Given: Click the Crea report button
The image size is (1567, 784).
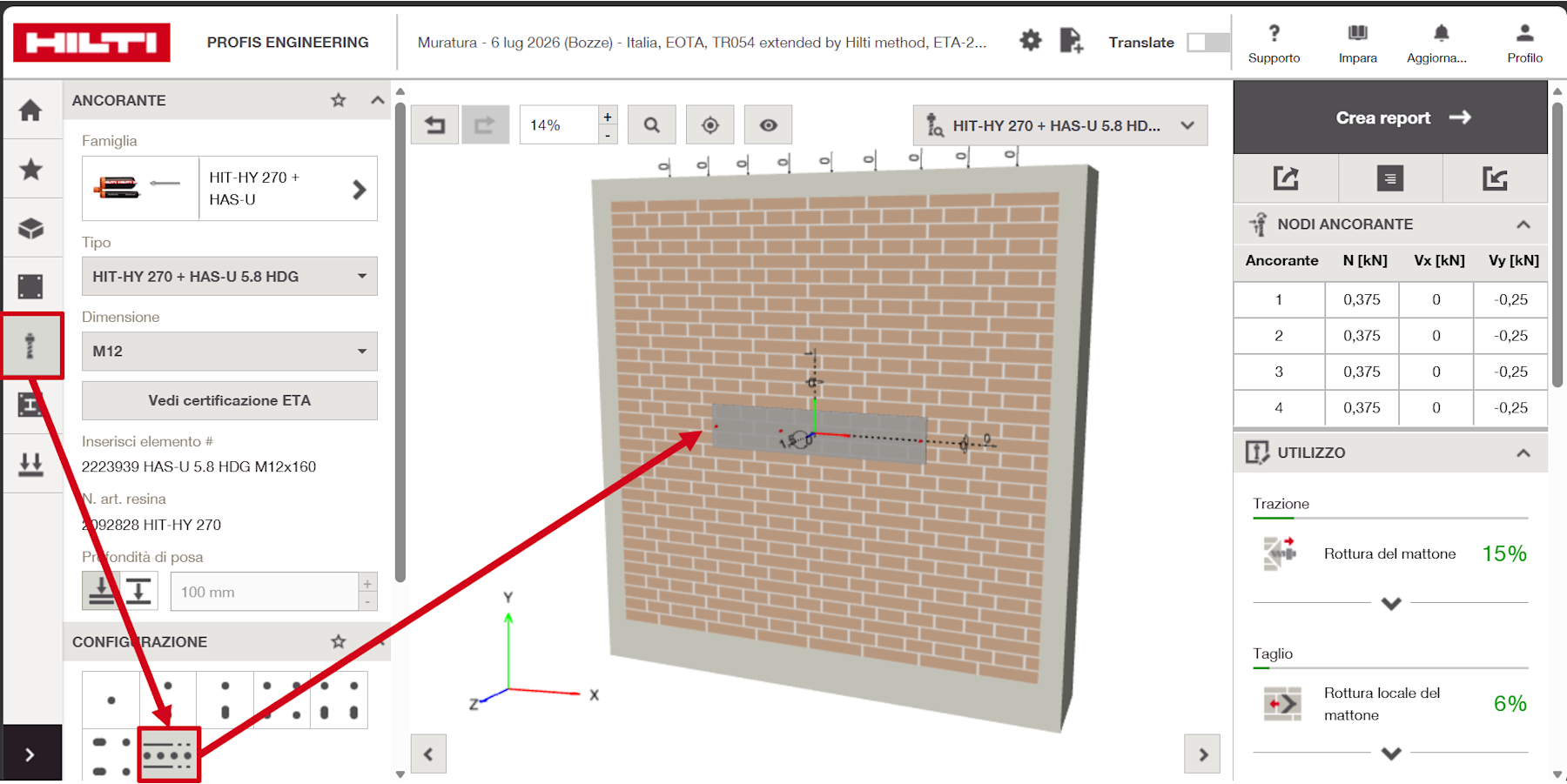Looking at the screenshot, I should click(1390, 117).
